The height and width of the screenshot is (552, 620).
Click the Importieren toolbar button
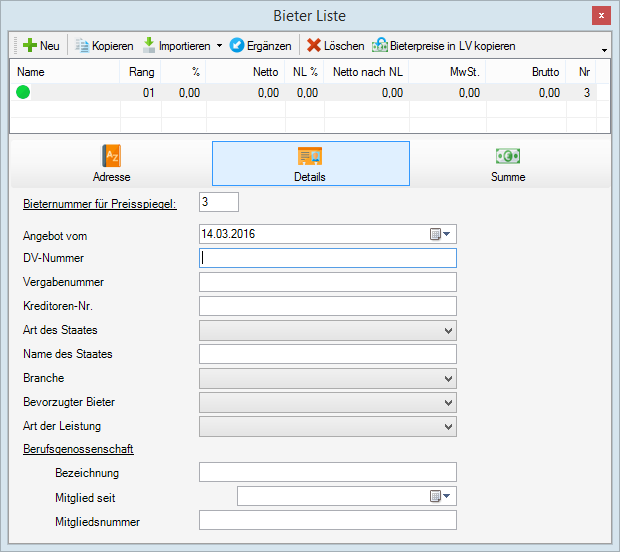click(176, 45)
